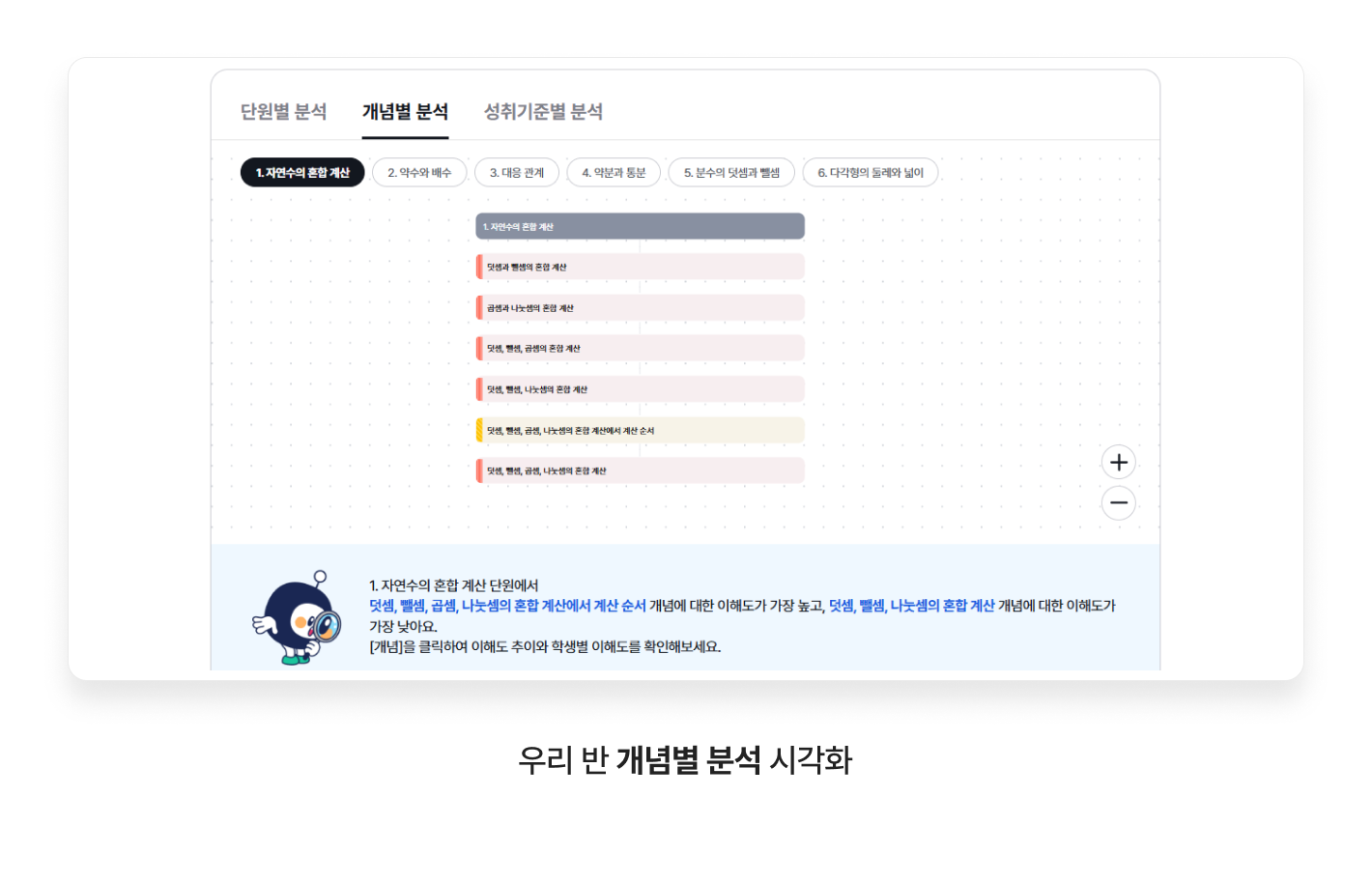Screen dimensions: 1372x882
Task: Open the 개념별 분석 tab
Action: coord(405,112)
